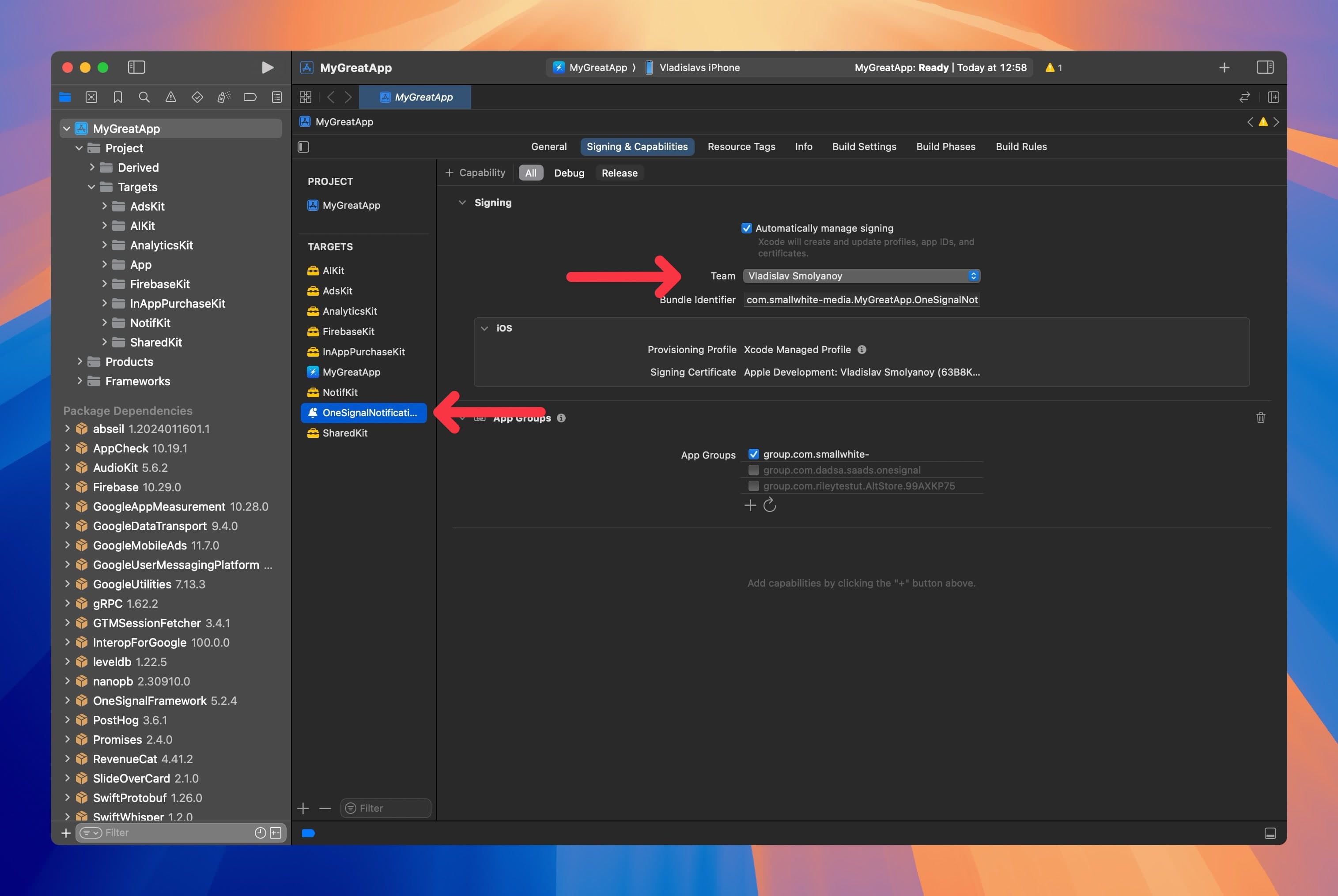Open the Team dropdown
The width and height of the screenshot is (1338, 896).
click(862, 276)
